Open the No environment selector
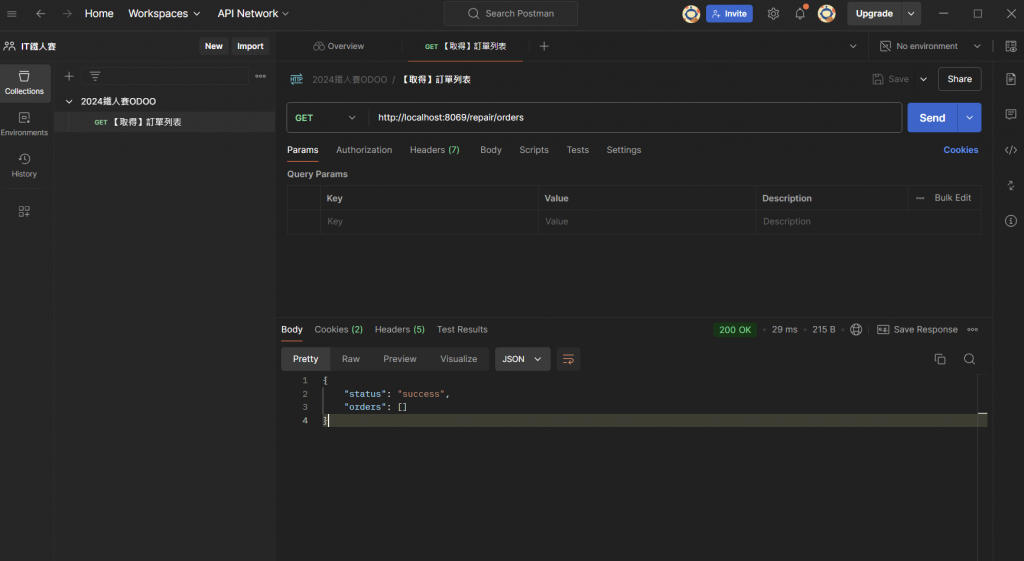 [x=931, y=46]
